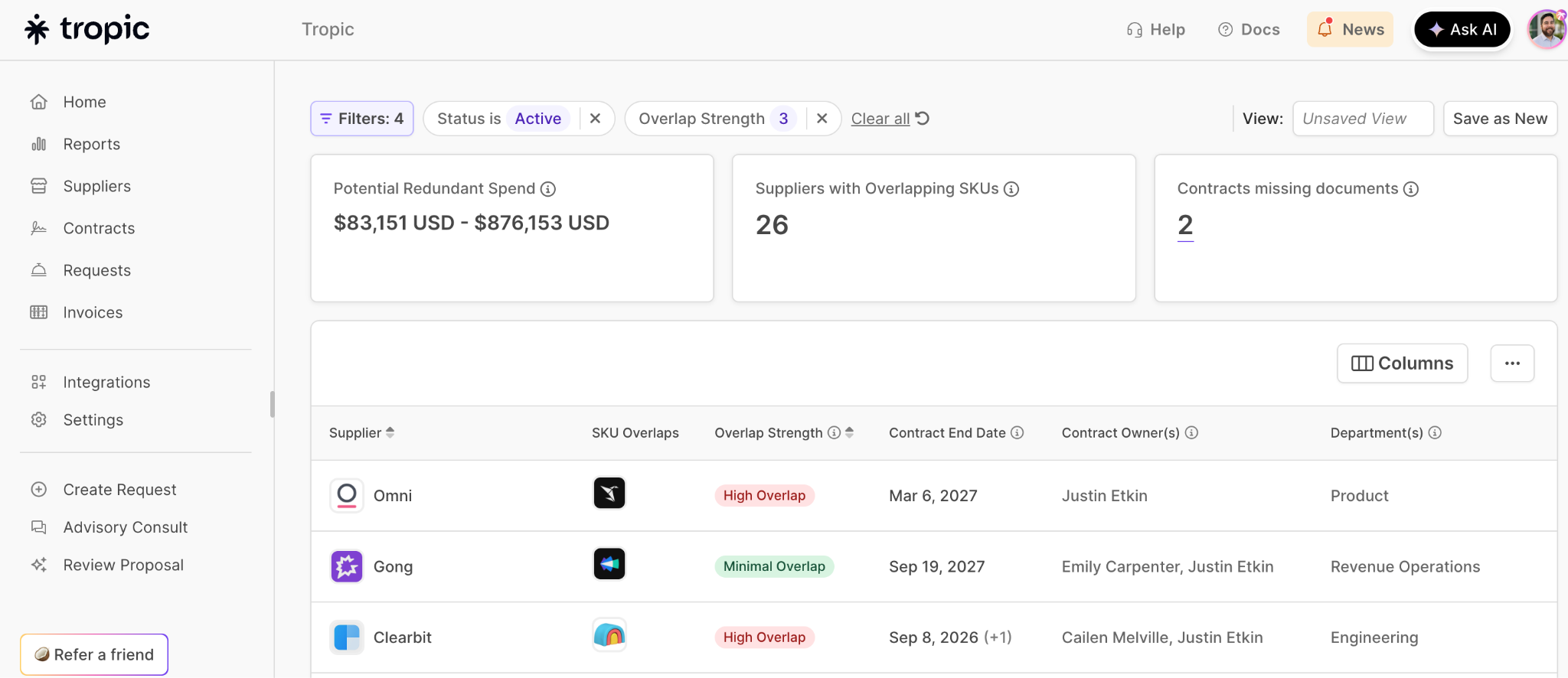Open Help from the top bar
1568x678 pixels.
click(1156, 29)
